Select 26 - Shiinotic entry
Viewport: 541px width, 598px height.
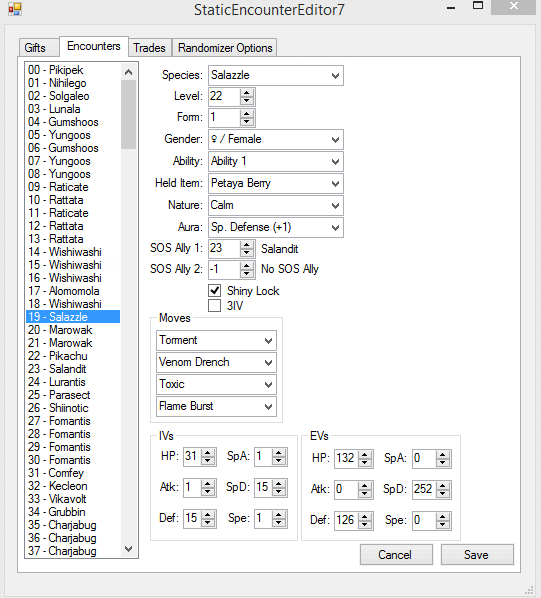73,408
